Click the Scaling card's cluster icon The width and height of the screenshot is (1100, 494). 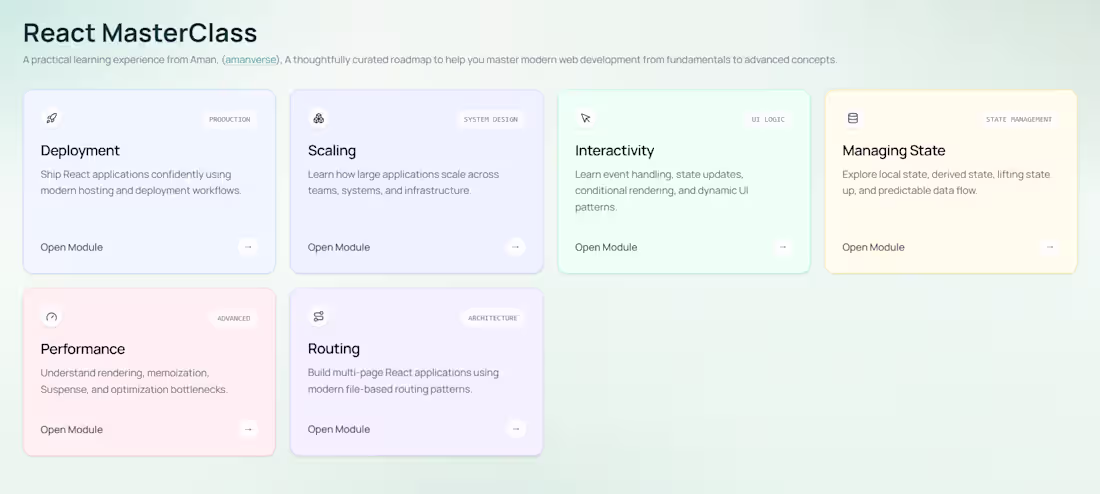pyautogui.click(x=318, y=119)
